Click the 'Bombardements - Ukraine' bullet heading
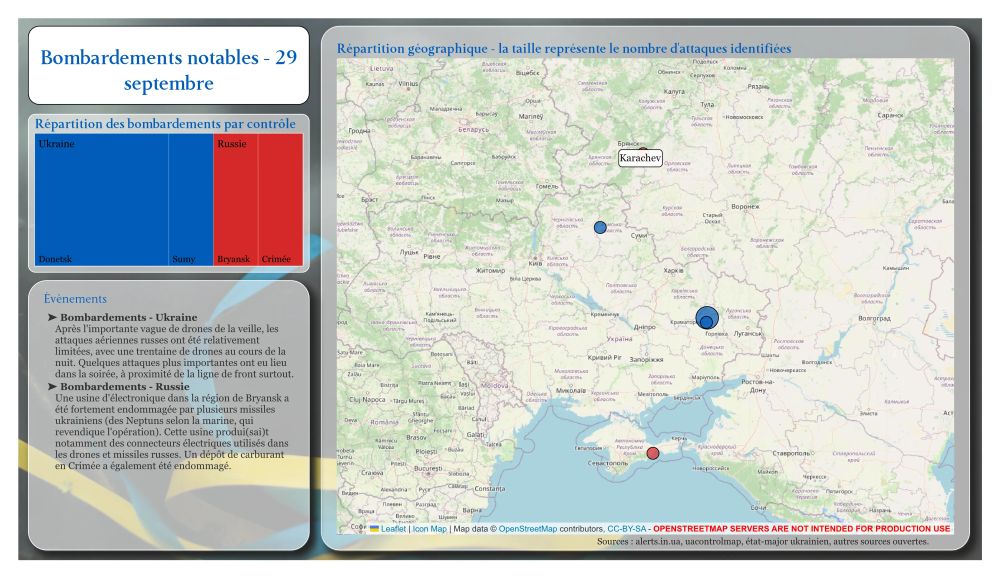Viewport: 1000px width, 578px height. click(x=128, y=317)
